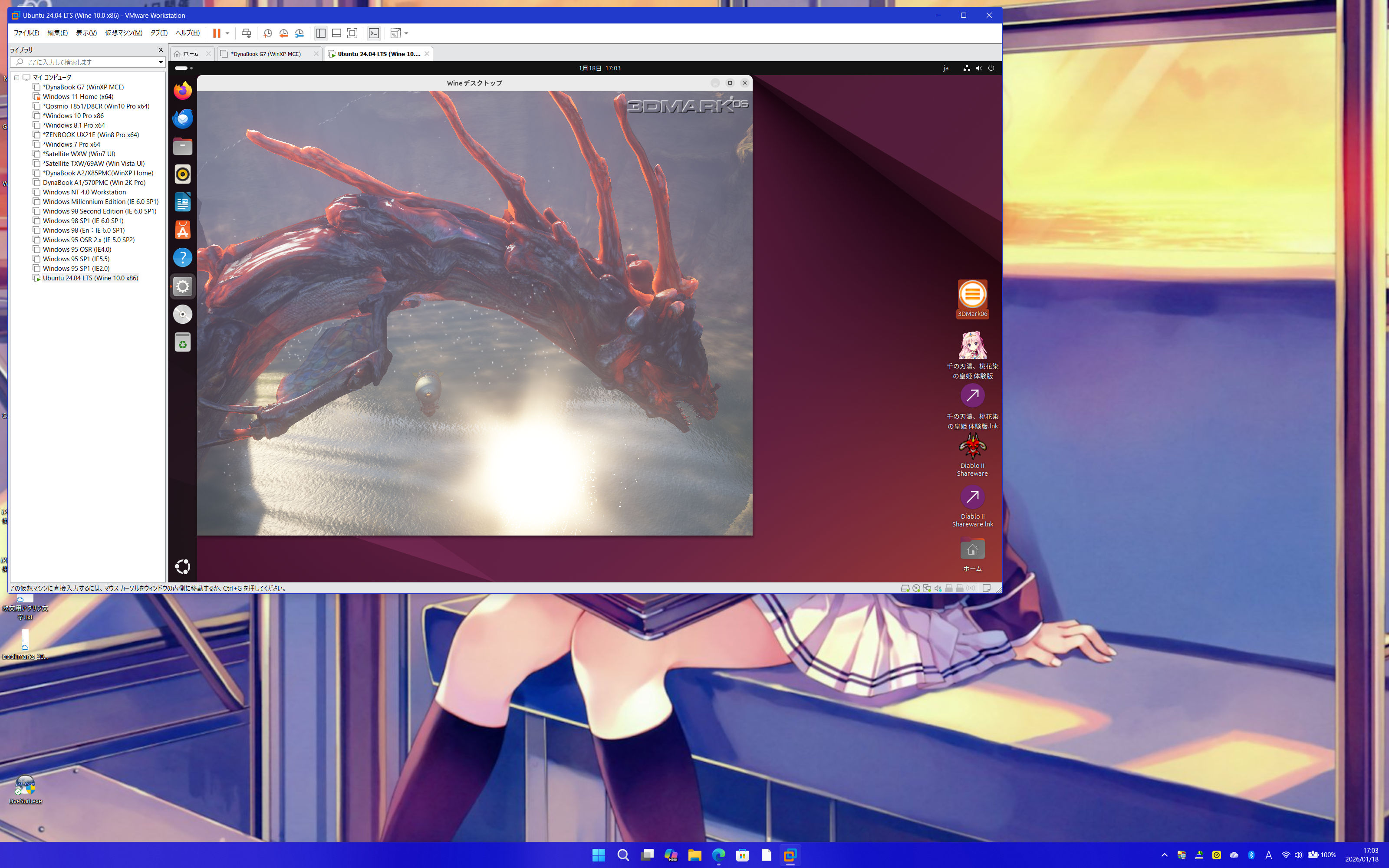
Task: Toggle the library sidebar view button
Action: pyautogui.click(x=321, y=33)
